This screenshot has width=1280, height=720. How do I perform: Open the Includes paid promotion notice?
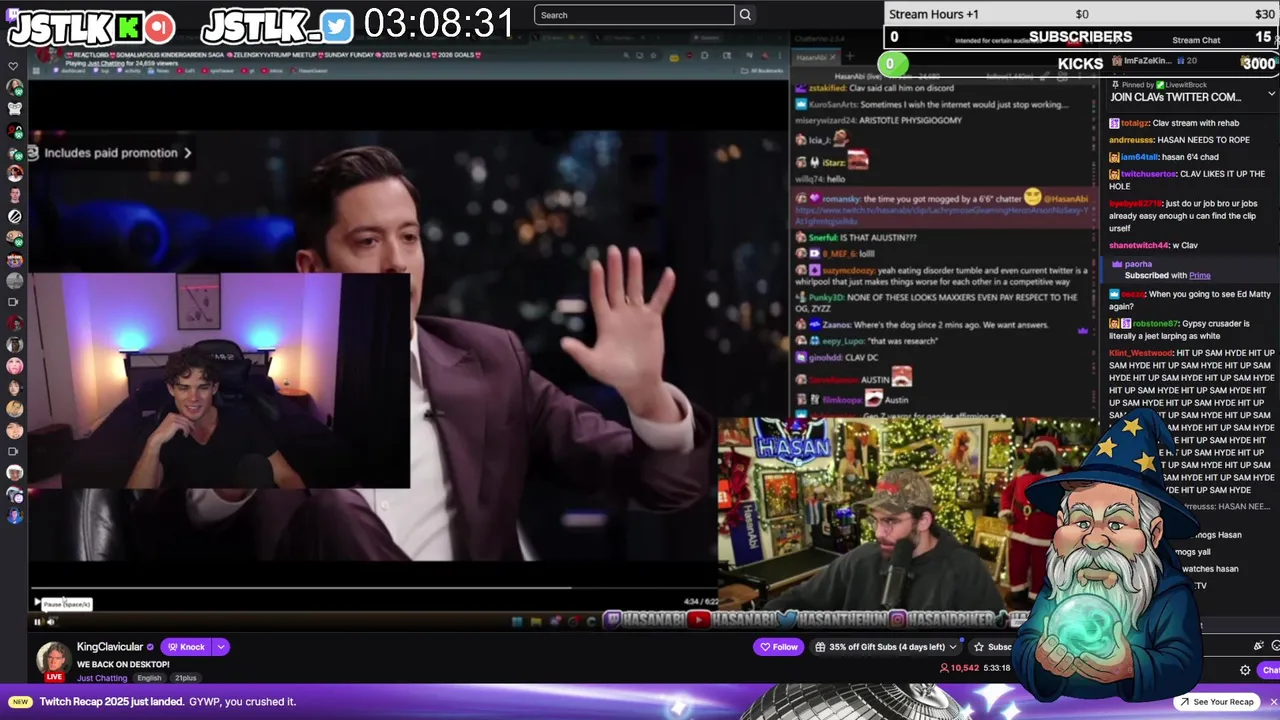(x=110, y=153)
